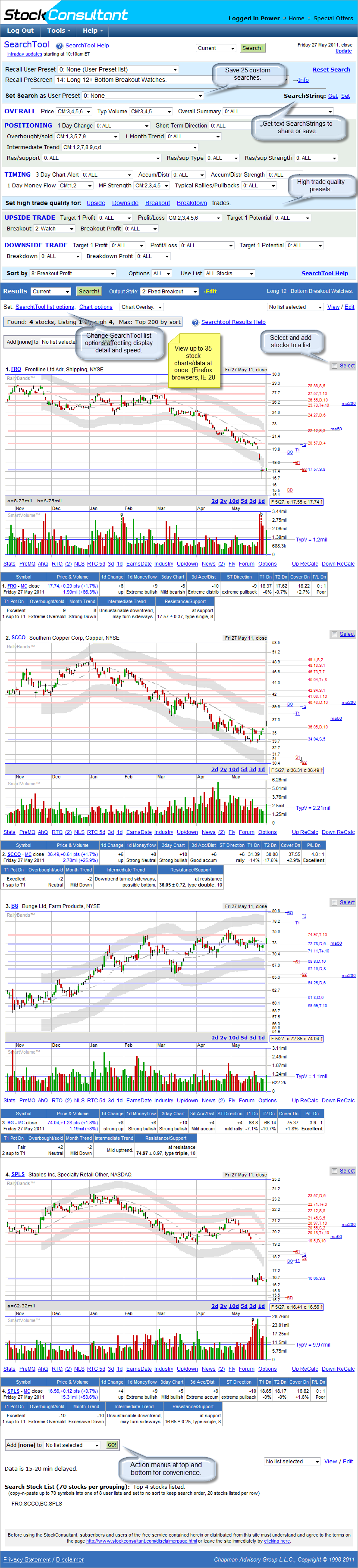Open the top-right list selection dropdown
The image size is (358, 1568).
pyautogui.click(x=295, y=308)
